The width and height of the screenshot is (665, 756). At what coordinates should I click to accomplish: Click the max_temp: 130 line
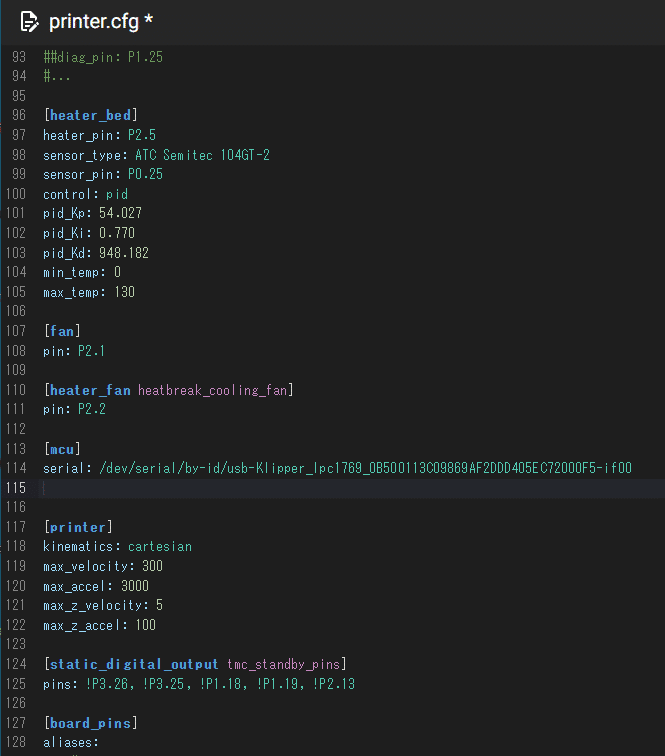click(x=89, y=292)
